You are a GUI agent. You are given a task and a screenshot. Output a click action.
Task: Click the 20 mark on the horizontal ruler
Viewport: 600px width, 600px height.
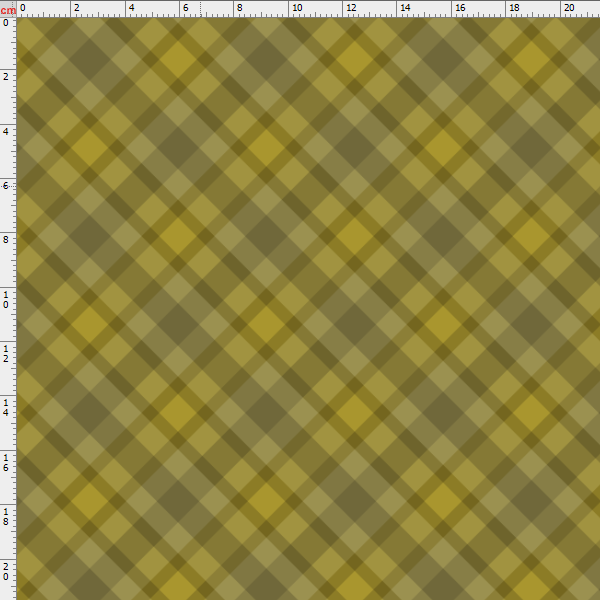569,8
